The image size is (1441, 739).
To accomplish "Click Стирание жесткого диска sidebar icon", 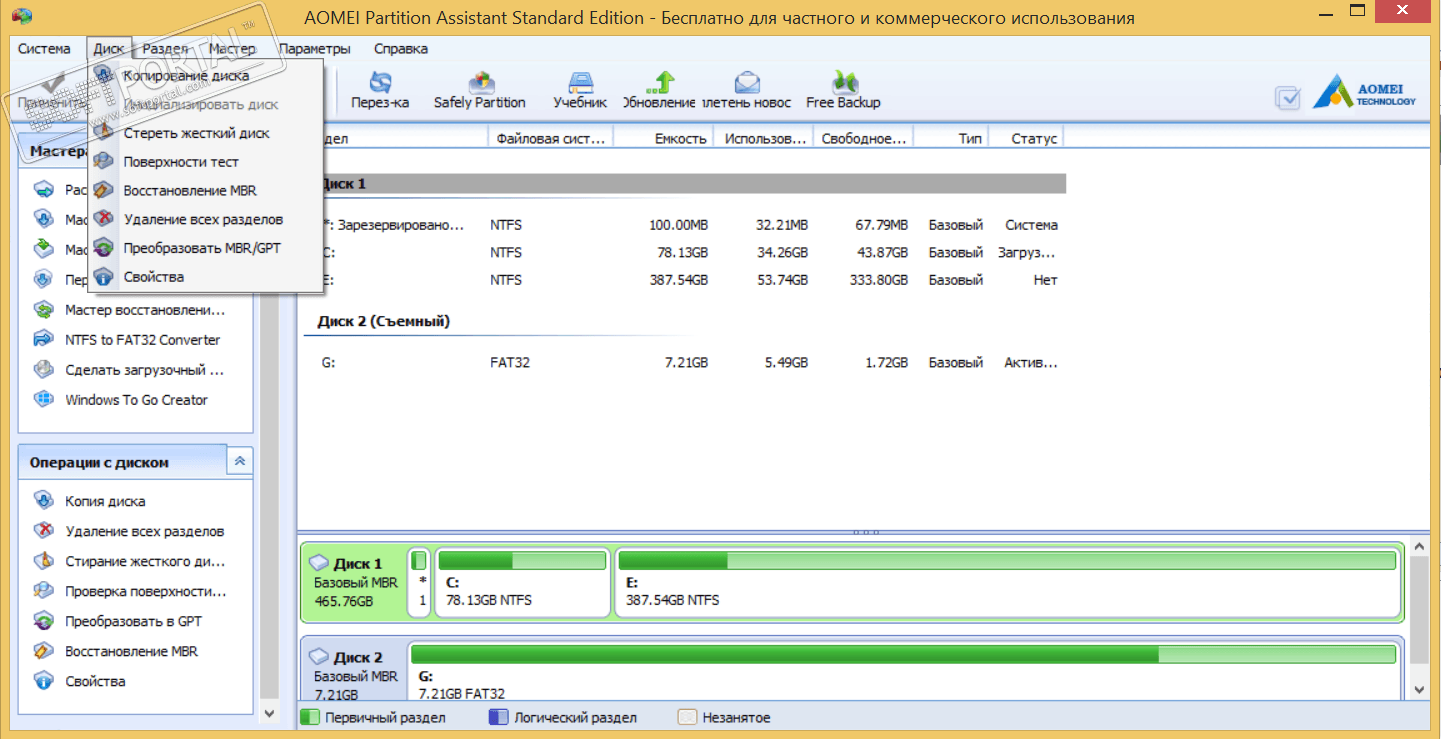I will [44, 561].
